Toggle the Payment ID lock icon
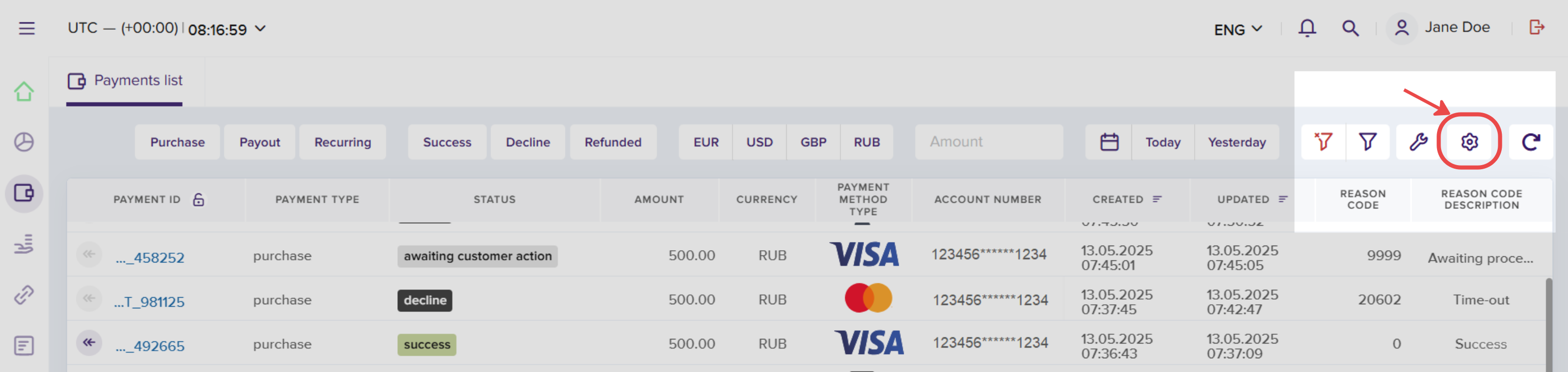 click(x=199, y=200)
